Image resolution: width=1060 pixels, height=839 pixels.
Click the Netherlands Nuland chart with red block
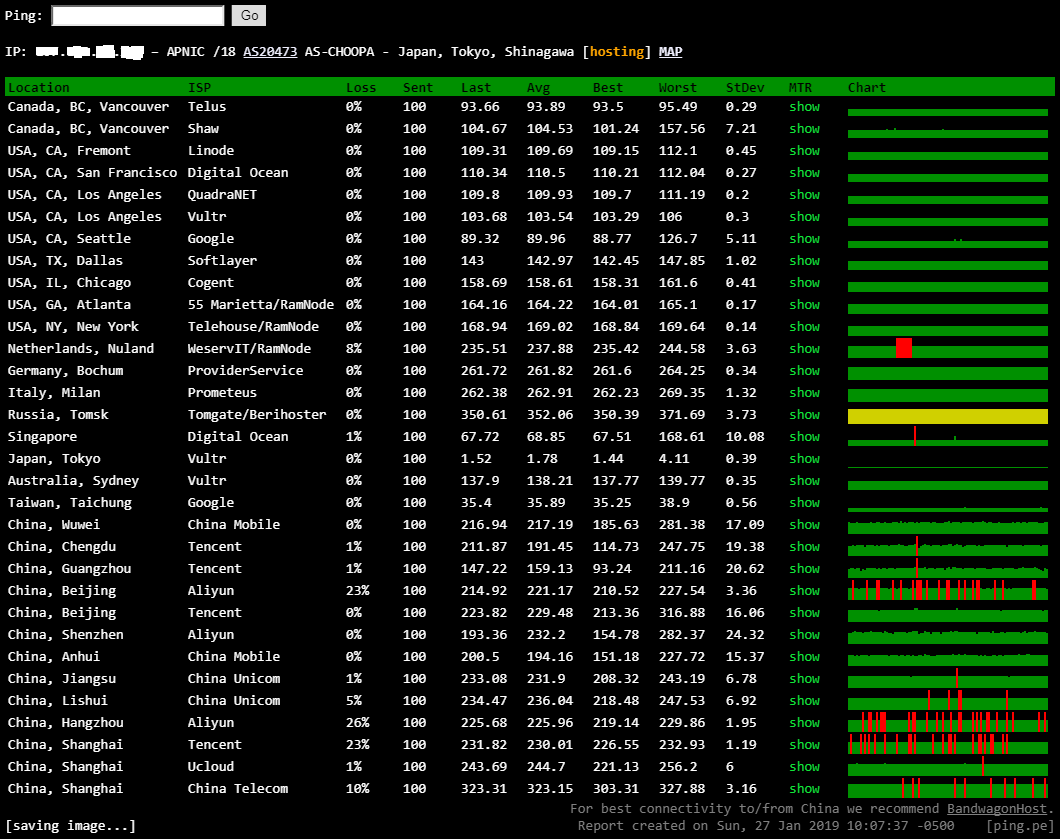948,348
